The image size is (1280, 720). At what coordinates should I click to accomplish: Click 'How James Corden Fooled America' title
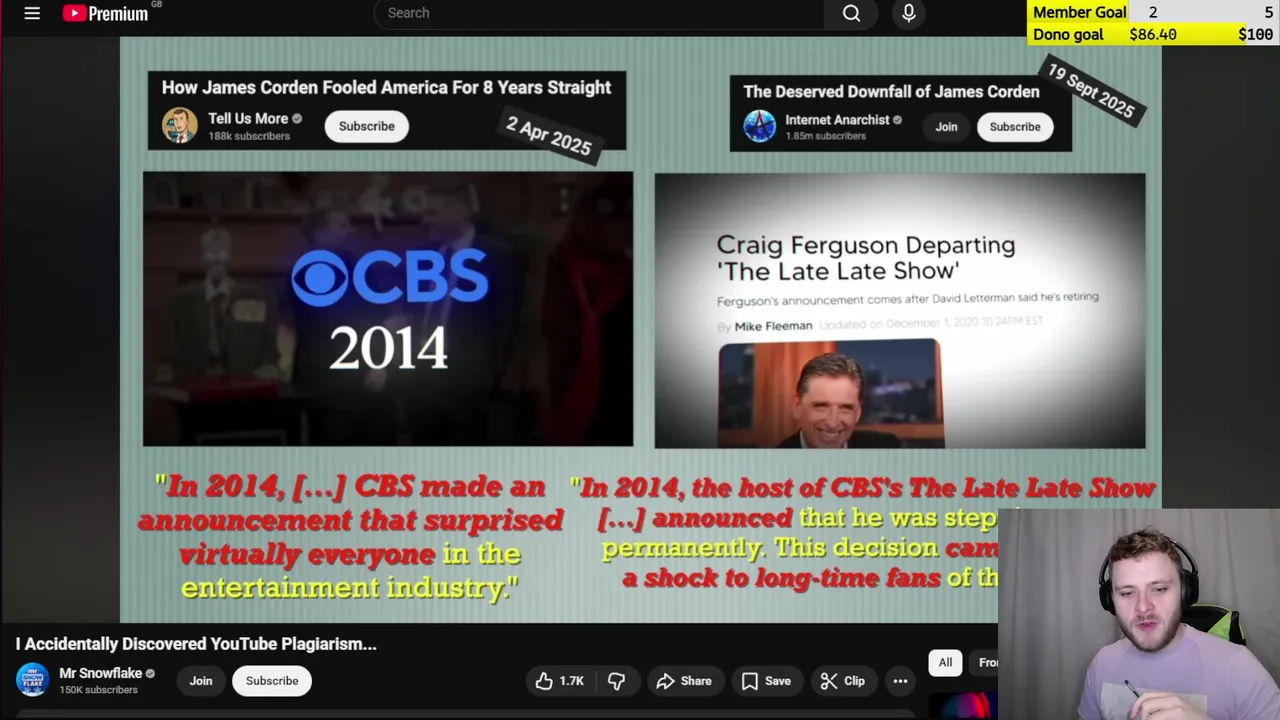(x=386, y=88)
